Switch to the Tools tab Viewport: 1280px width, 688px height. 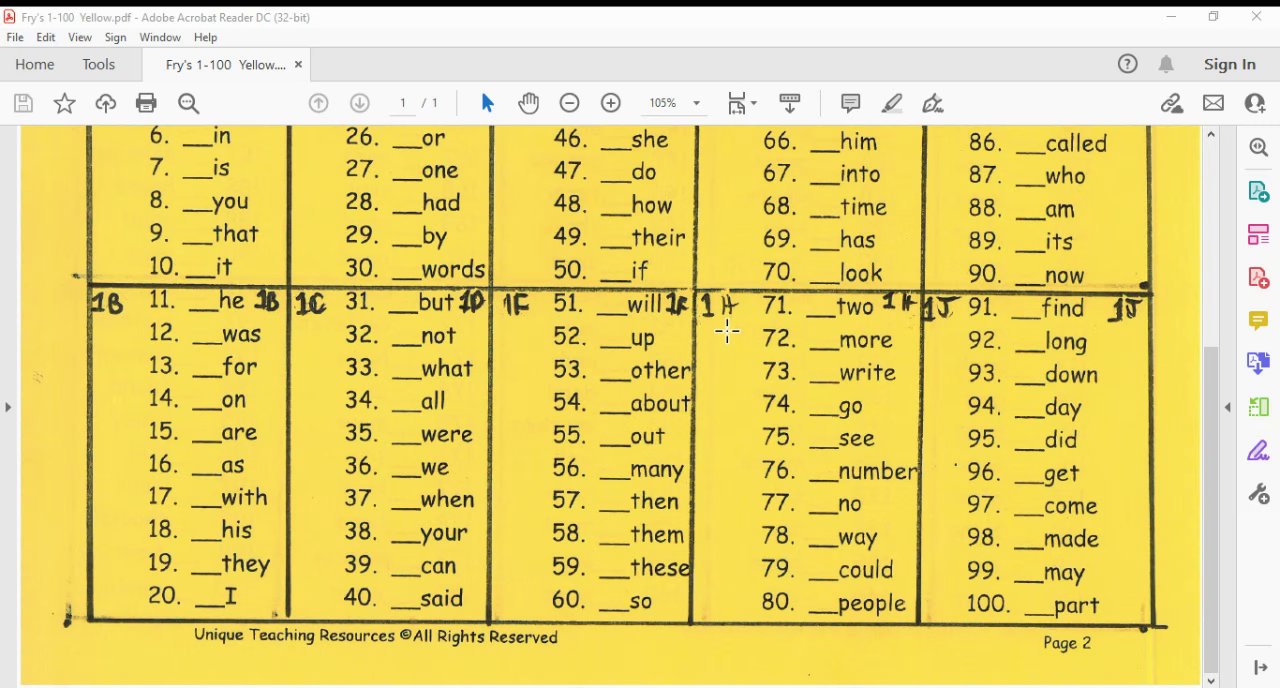point(99,64)
